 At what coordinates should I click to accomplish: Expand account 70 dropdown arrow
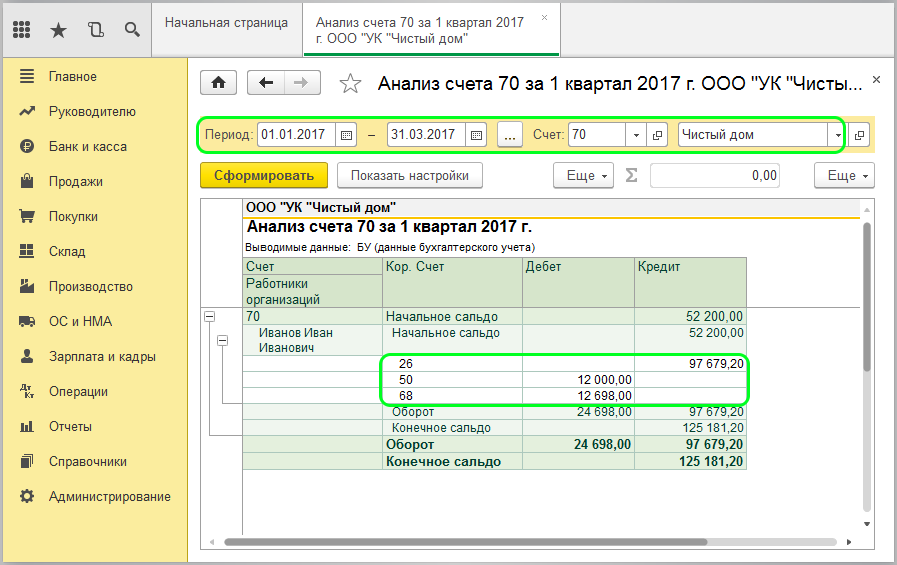(636, 135)
